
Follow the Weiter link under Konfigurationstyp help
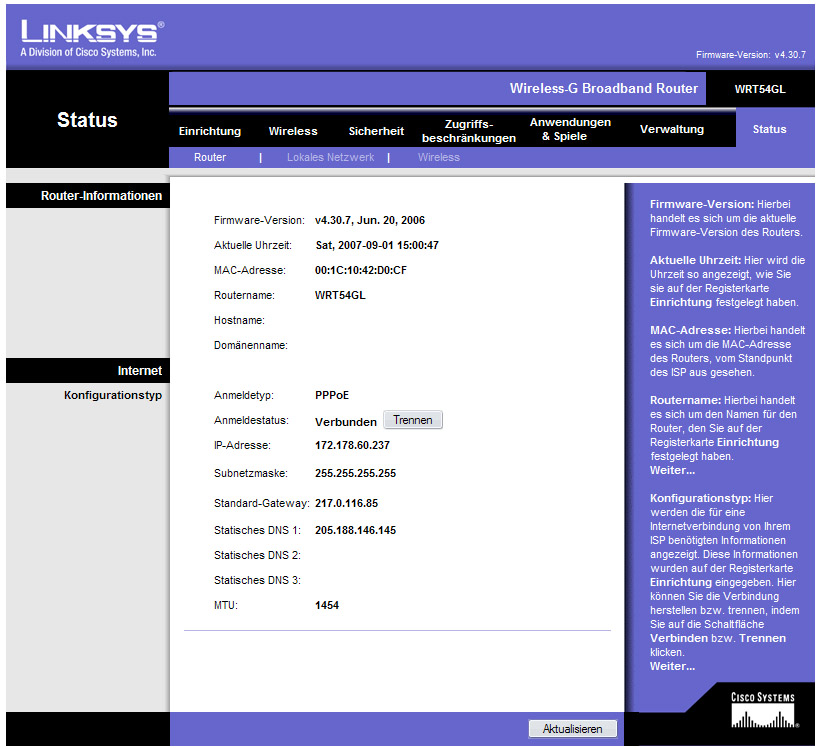click(x=672, y=666)
